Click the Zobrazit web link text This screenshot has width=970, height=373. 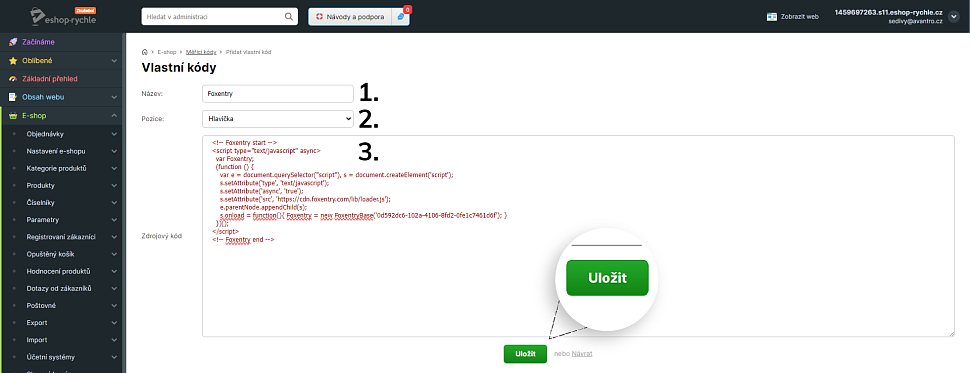tap(800, 17)
